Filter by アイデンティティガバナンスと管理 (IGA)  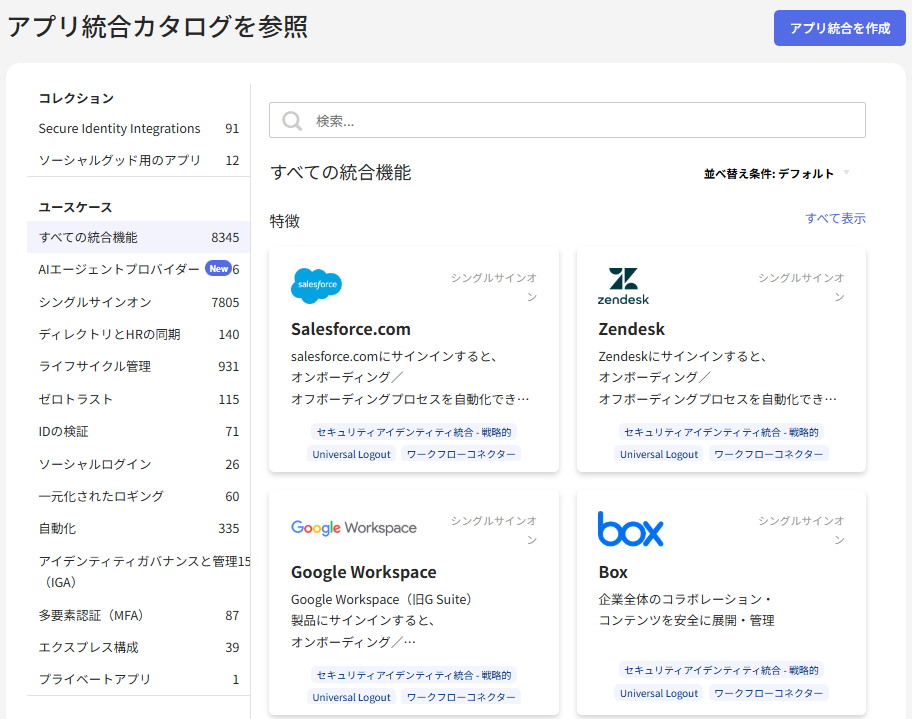click(x=138, y=572)
